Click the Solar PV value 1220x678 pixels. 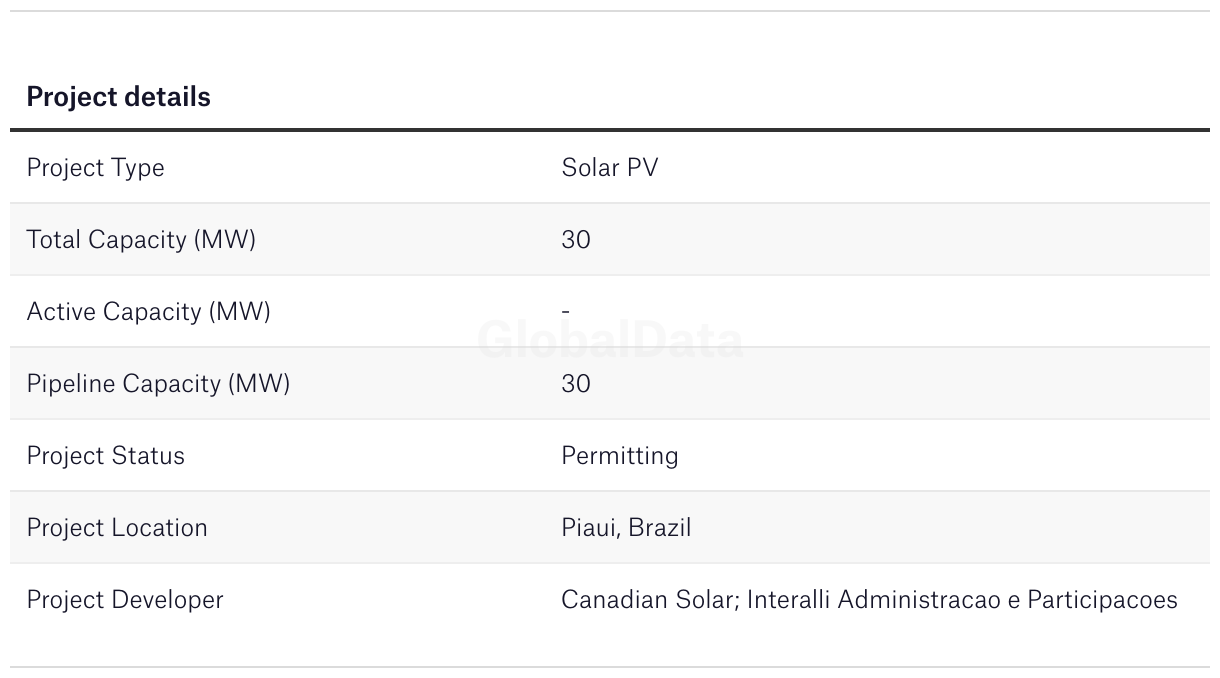point(609,168)
